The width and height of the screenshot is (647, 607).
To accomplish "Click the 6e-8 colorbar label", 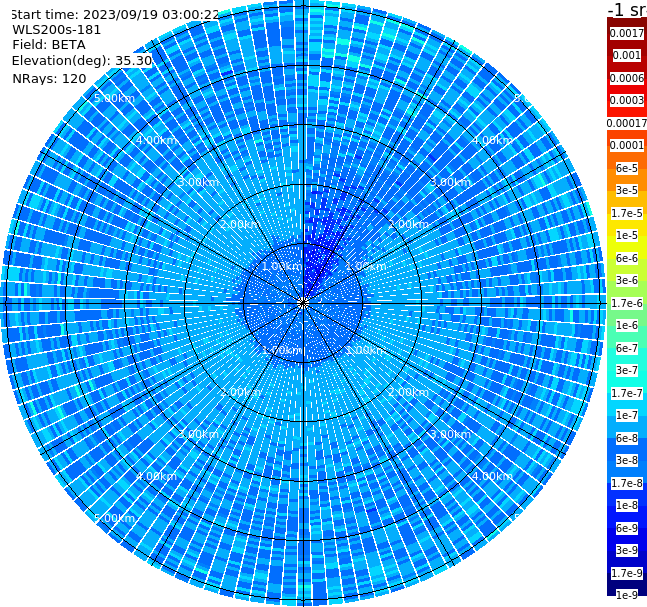I will pyautogui.click(x=627, y=438).
